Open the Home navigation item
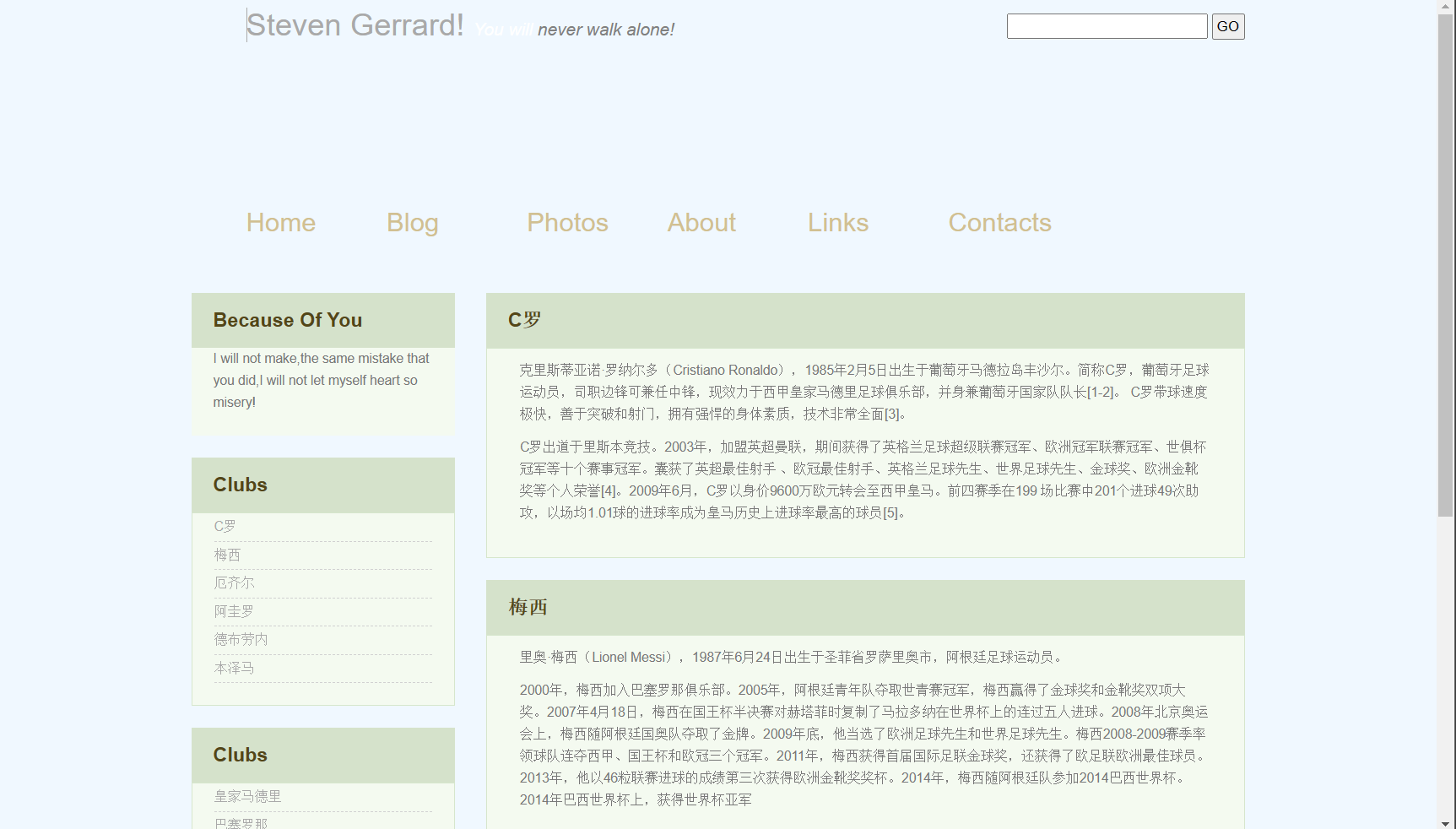The image size is (1456, 829). coord(281,222)
